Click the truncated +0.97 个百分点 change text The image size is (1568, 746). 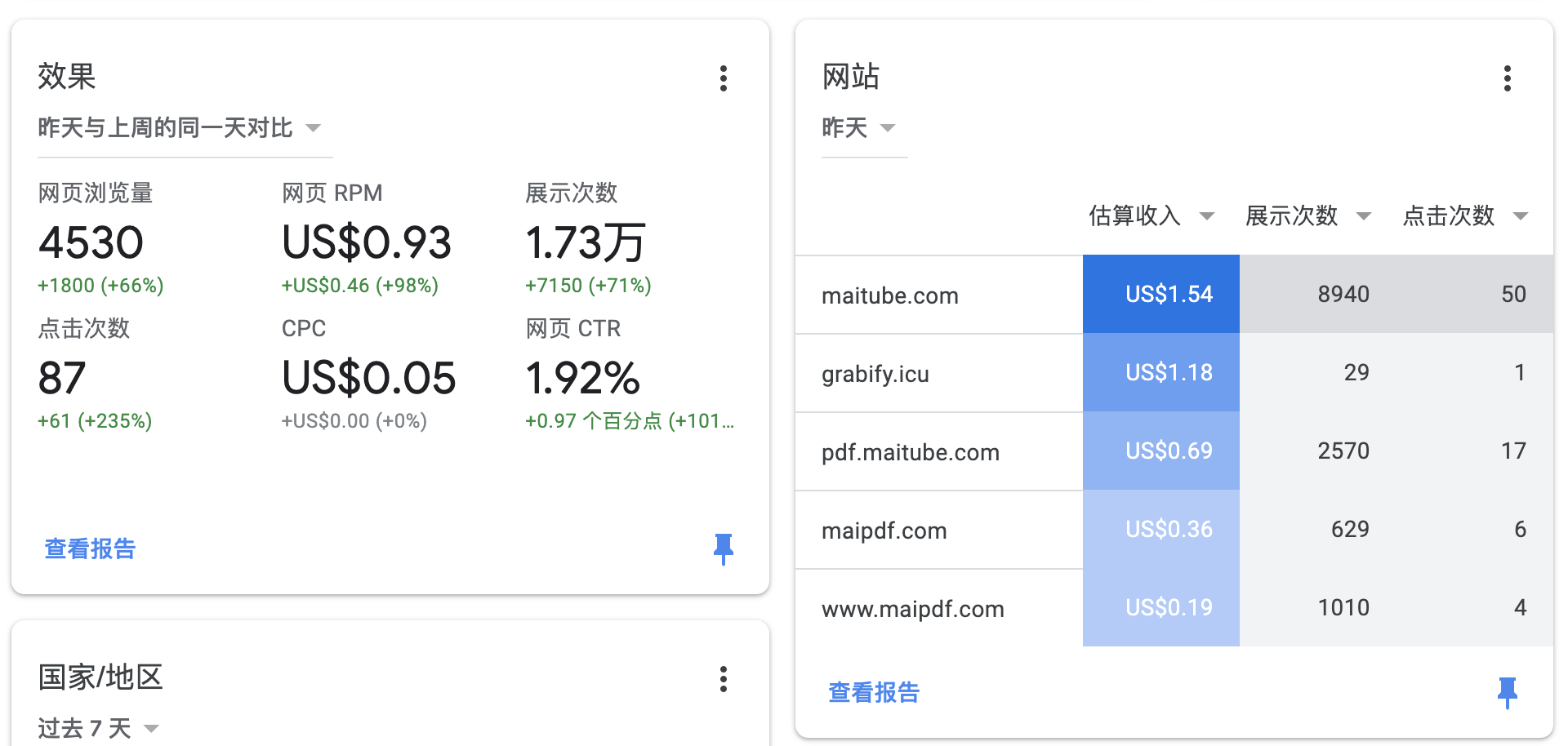(x=630, y=421)
